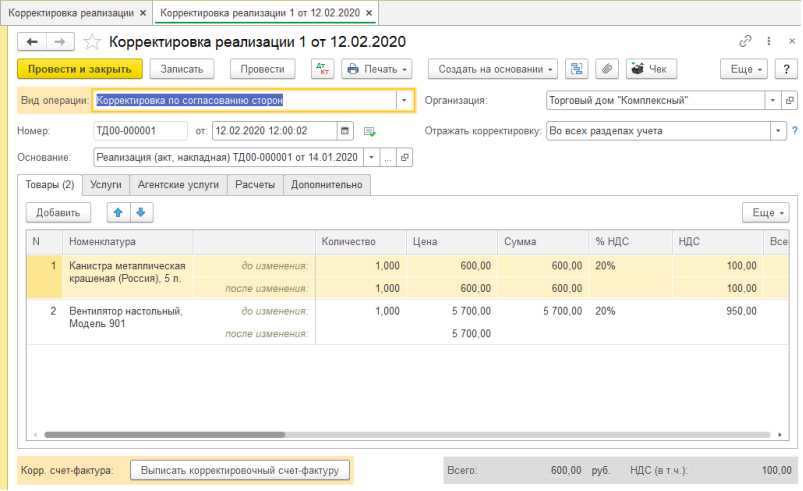803x491 pixels.
Task: Click Выписать корректировочный счет-фактуру button
Action: 240,471
